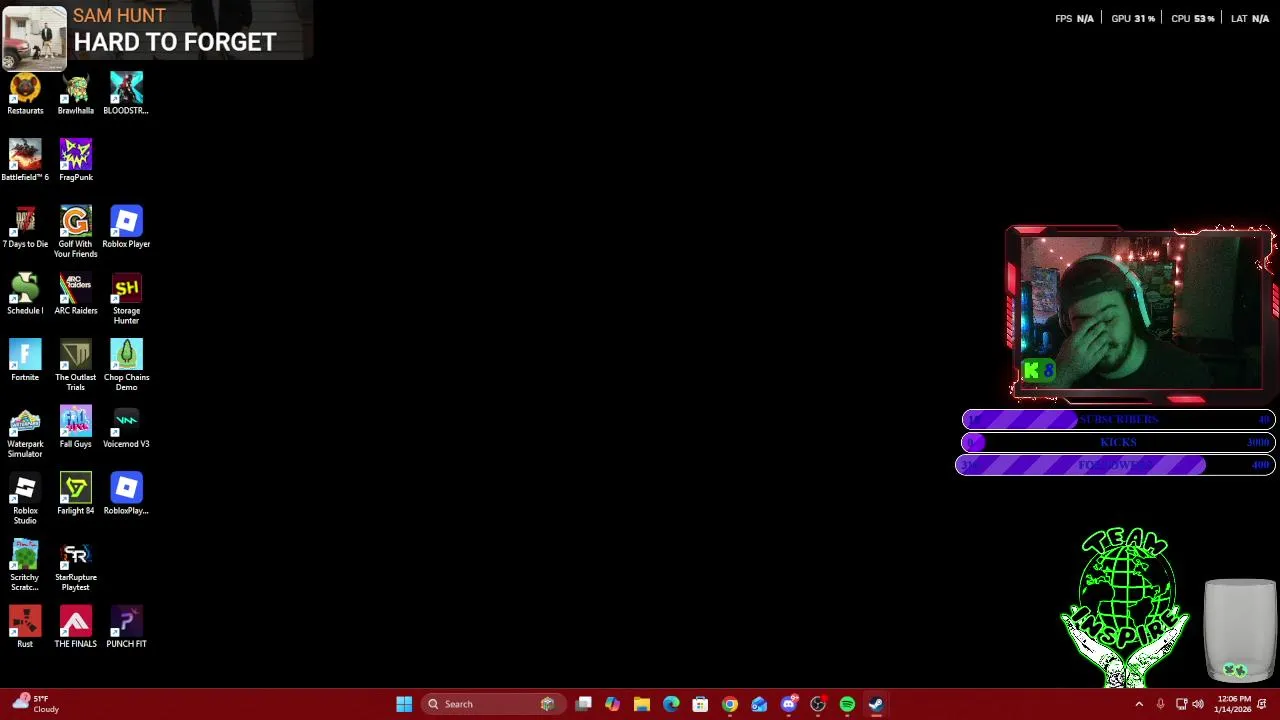
Task: Open Farlight 84 desktop shortcut
Action: click(76, 495)
